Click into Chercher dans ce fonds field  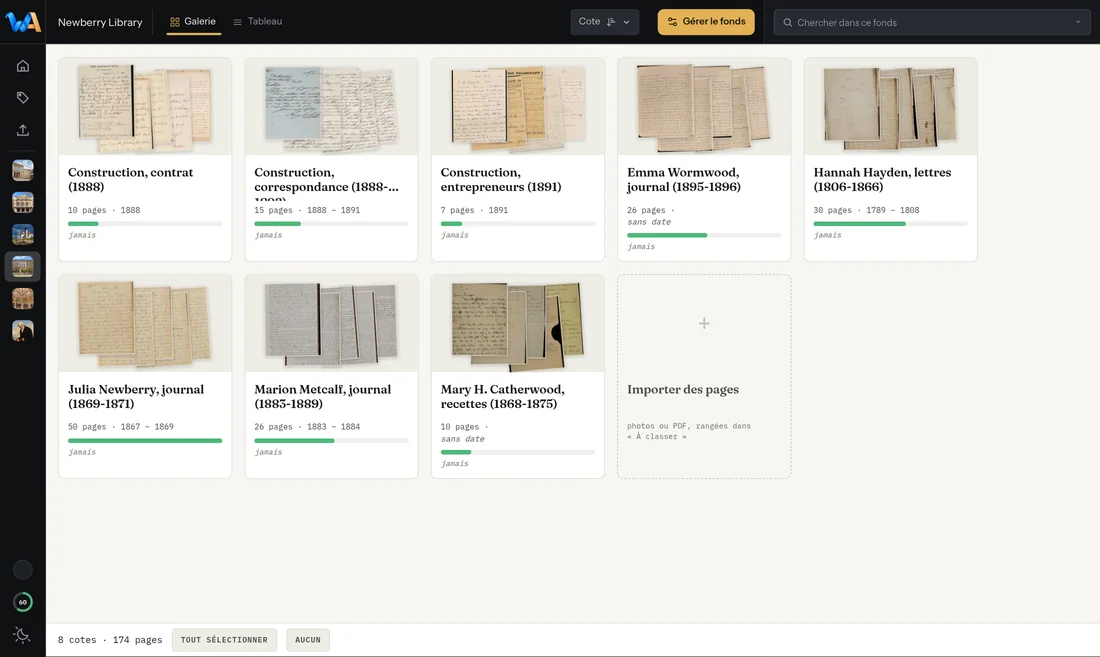(932, 22)
